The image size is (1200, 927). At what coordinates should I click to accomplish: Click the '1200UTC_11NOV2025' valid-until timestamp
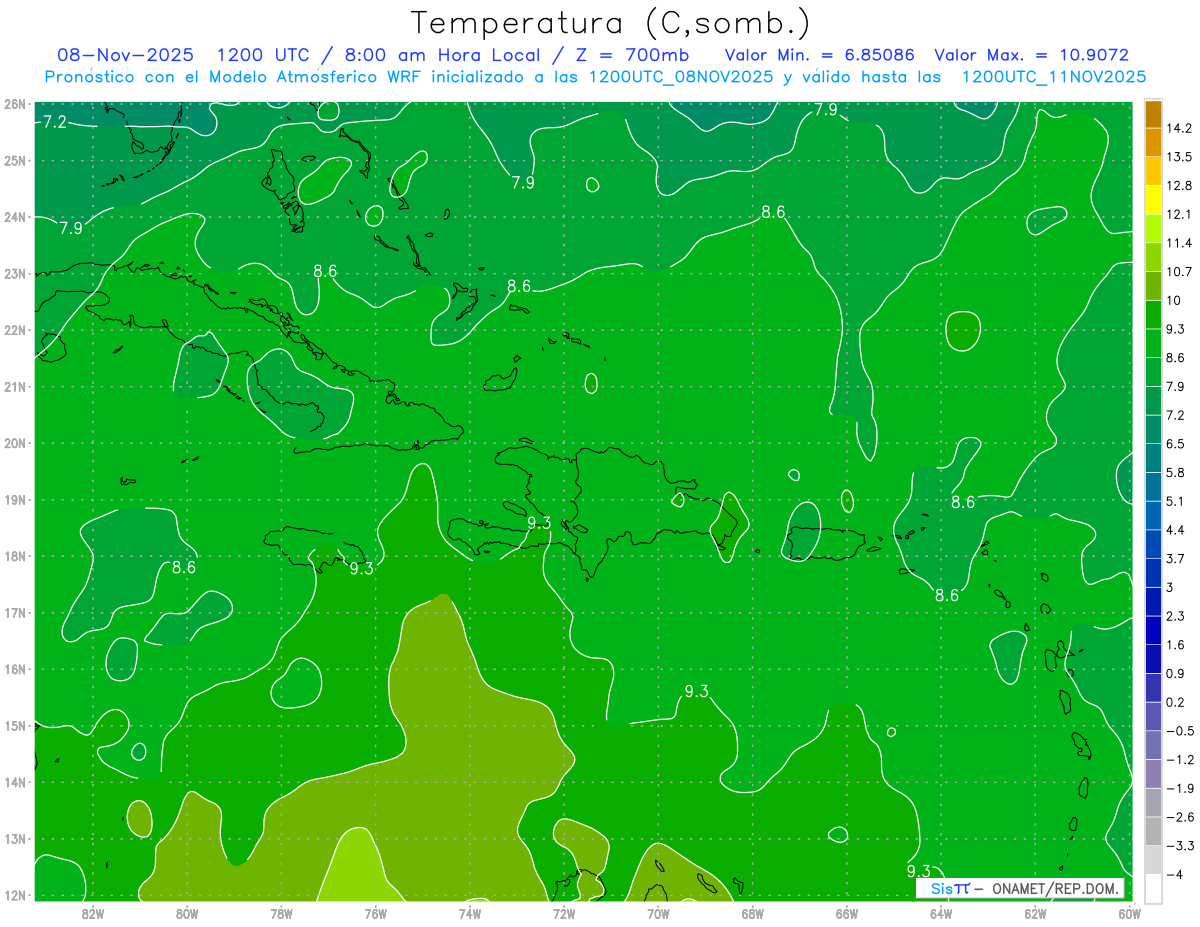1053,77
